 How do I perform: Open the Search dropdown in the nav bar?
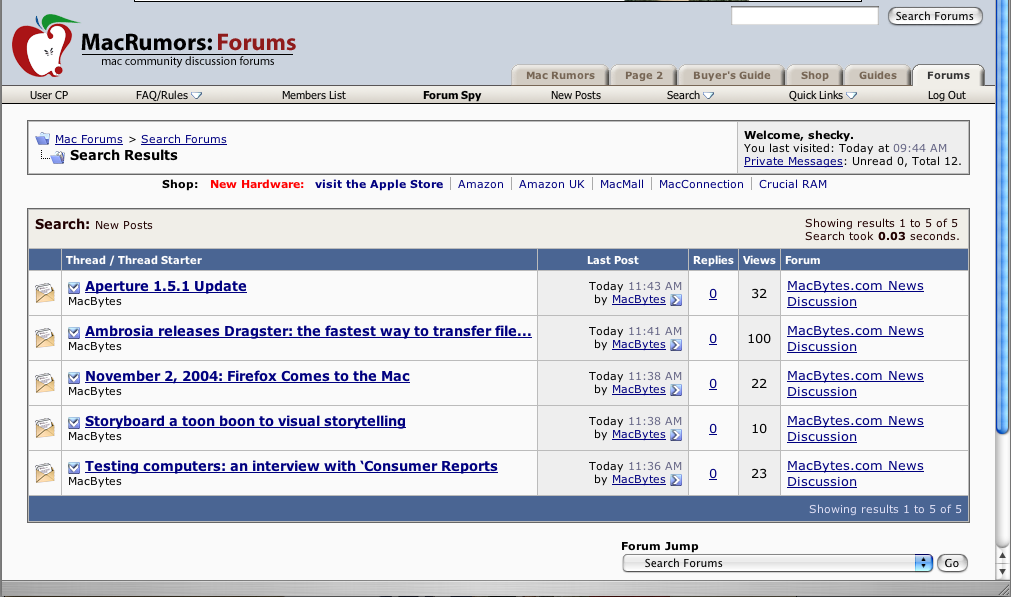pos(690,95)
